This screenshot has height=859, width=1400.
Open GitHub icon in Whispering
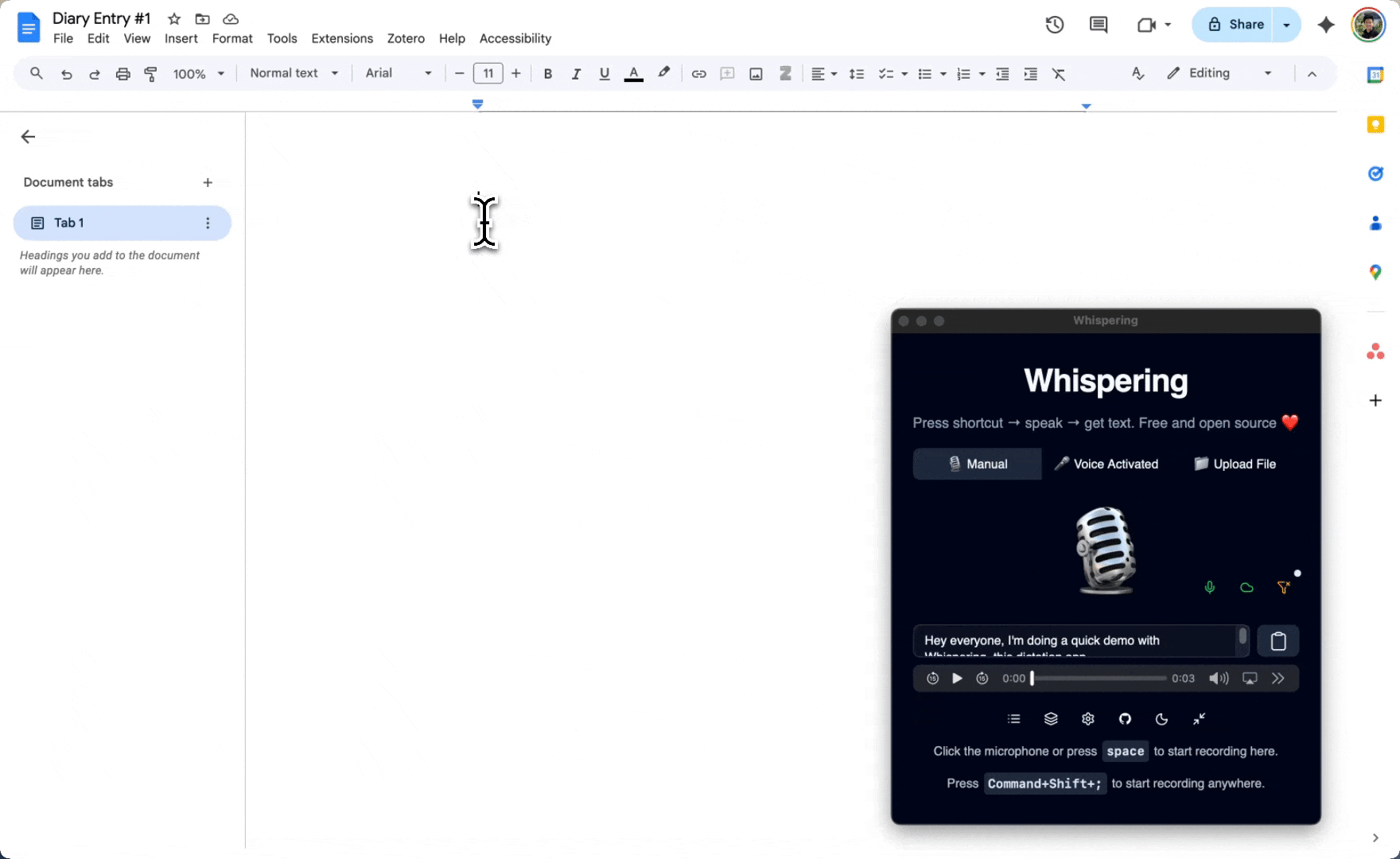pyautogui.click(x=1125, y=719)
